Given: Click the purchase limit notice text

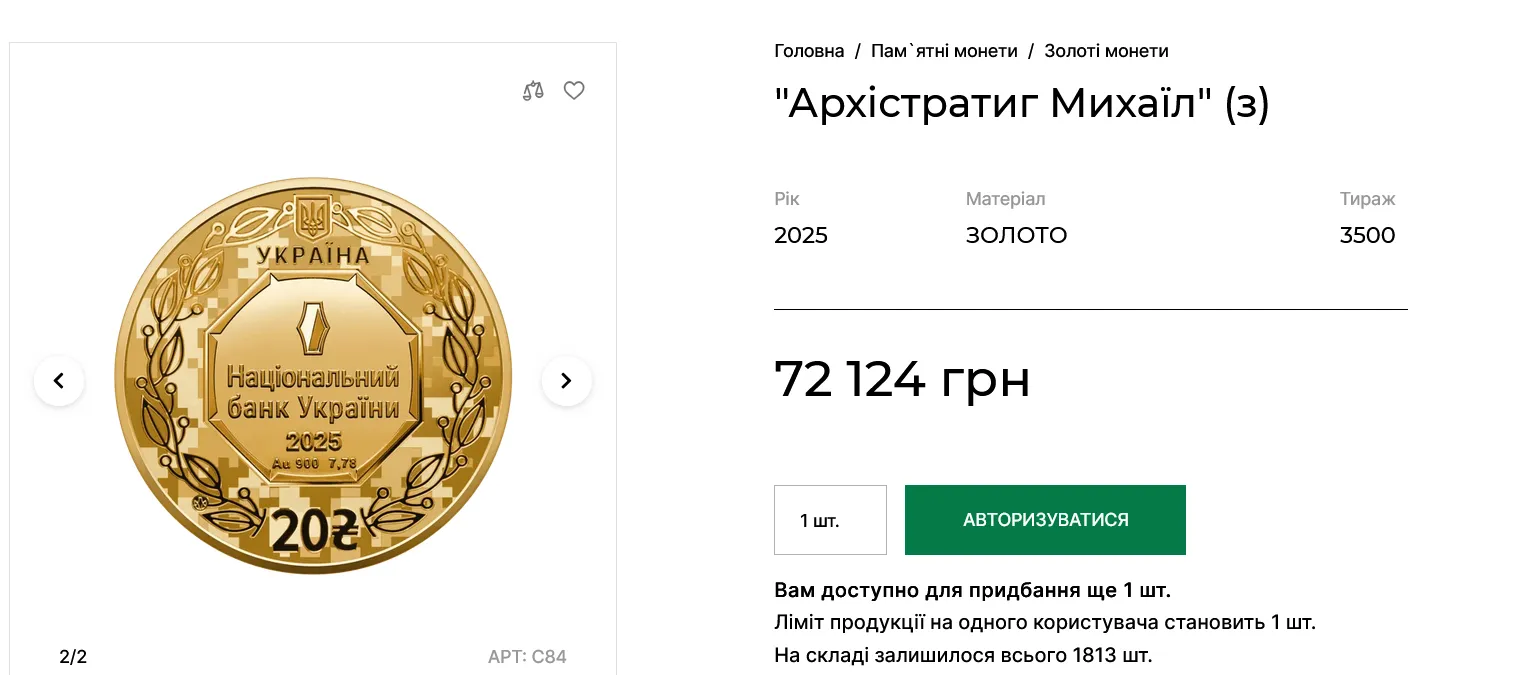Looking at the screenshot, I should (x=1046, y=623).
